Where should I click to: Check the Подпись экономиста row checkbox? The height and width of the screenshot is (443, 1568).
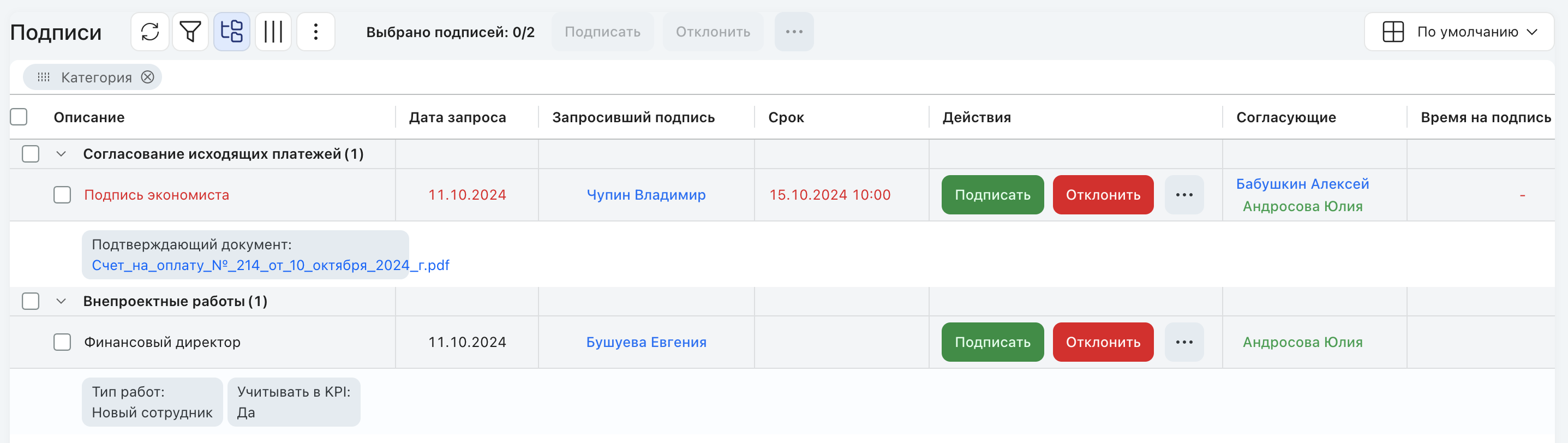pyautogui.click(x=62, y=195)
